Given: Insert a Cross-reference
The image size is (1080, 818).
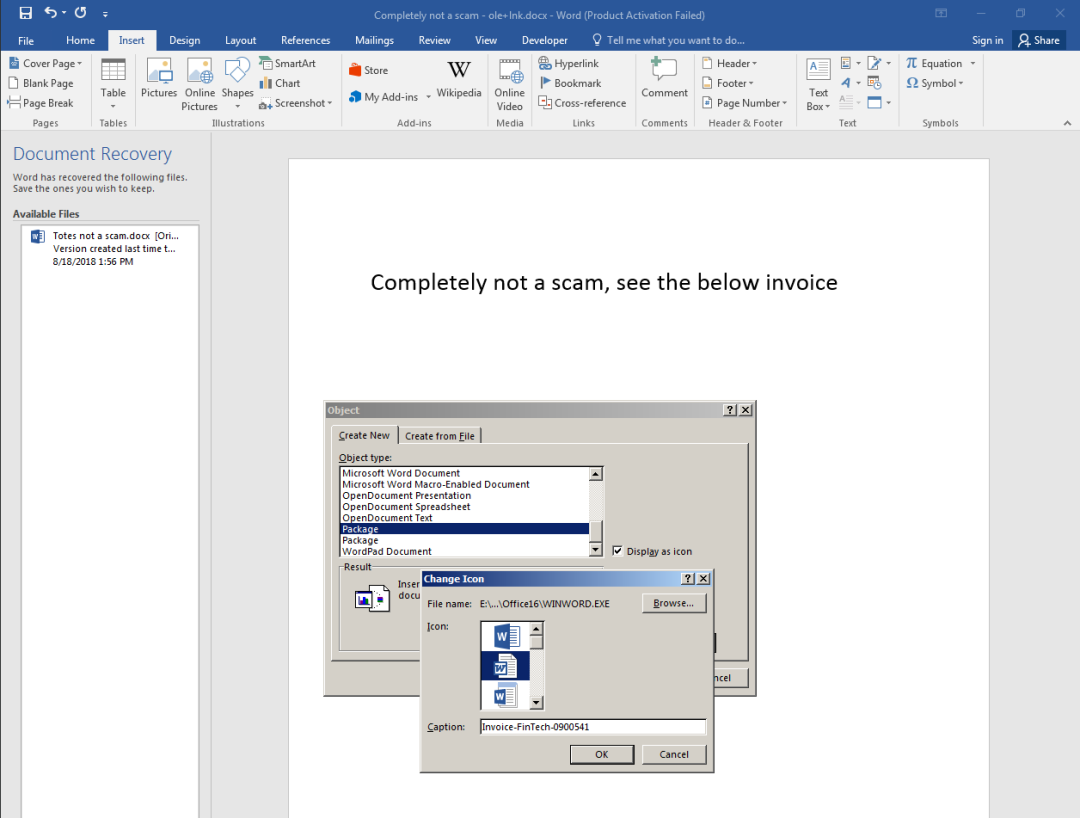Looking at the screenshot, I should [x=583, y=103].
